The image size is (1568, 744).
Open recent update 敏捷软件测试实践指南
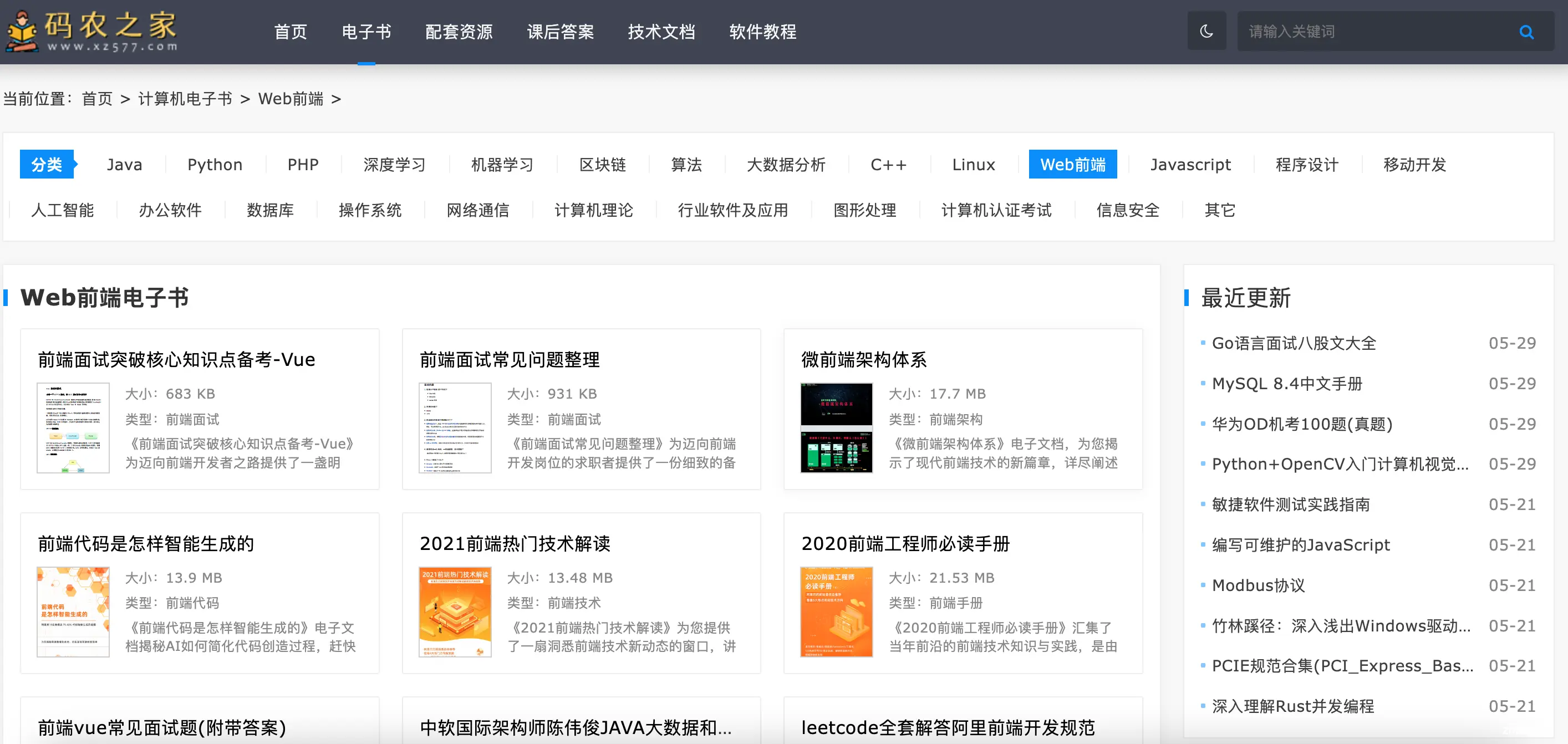(x=1290, y=504)
